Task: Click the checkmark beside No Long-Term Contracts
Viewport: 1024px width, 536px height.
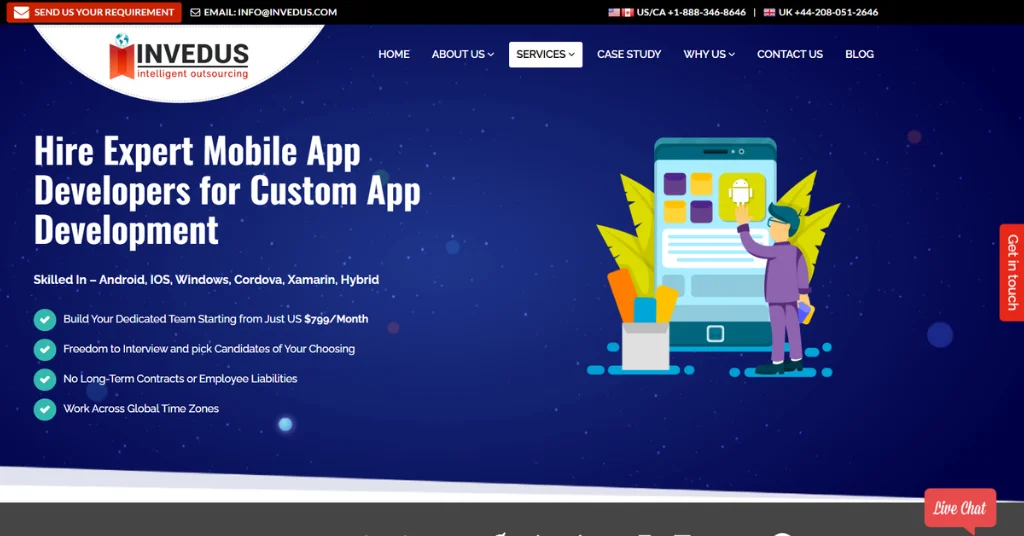Action: tap(45, 379)
